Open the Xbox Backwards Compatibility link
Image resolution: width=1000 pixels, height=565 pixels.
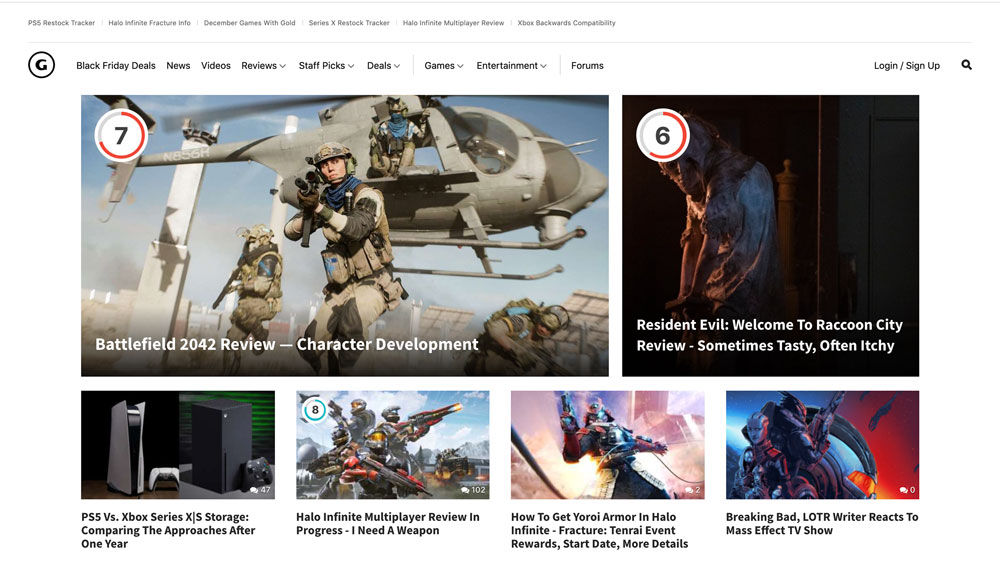tap(566, 23)
